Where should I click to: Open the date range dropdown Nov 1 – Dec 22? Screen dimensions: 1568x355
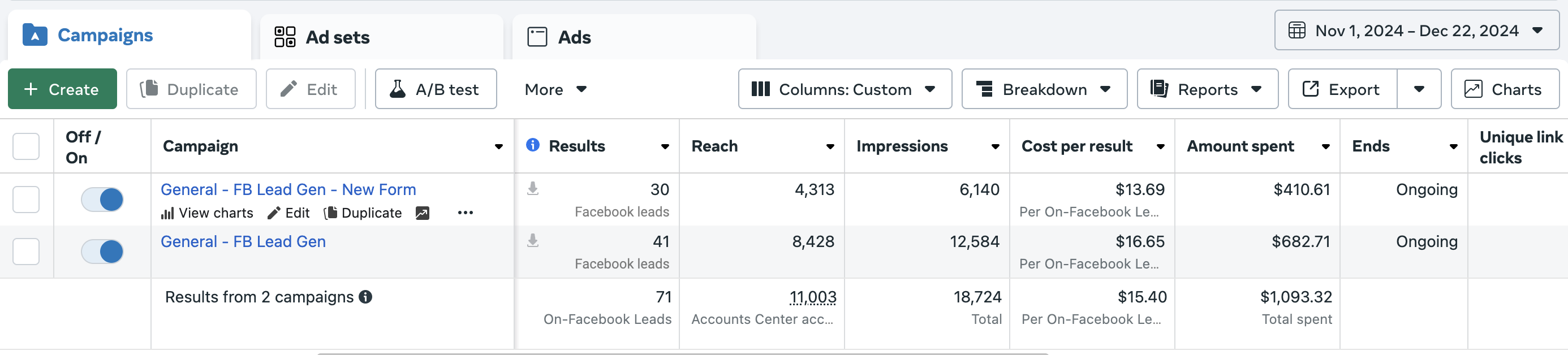point(1416,31)
